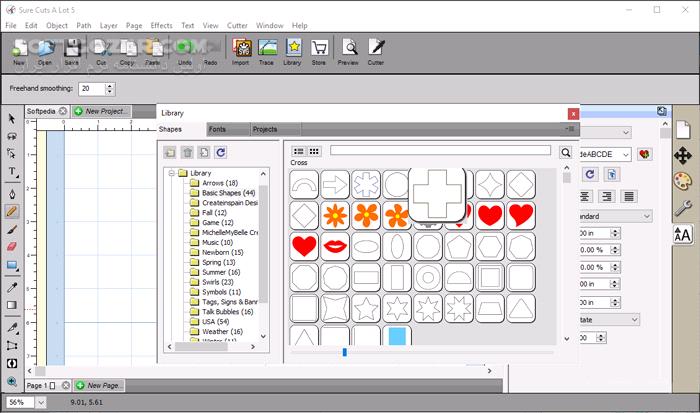Viewport: 700px width, 413px height.
Task: Switch to the Fonts library tab
Action: 228,129
